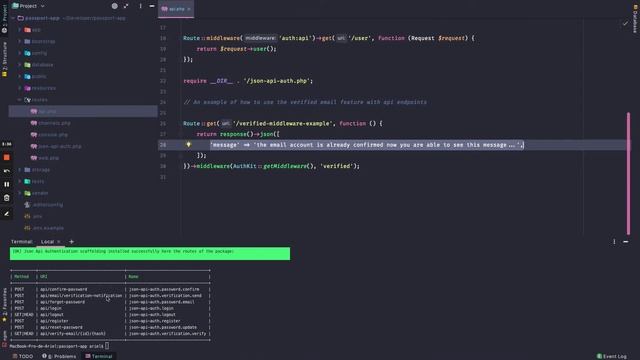Expand the resources folder
Viewport: 640px width, 360px height.
pos(20,88)
